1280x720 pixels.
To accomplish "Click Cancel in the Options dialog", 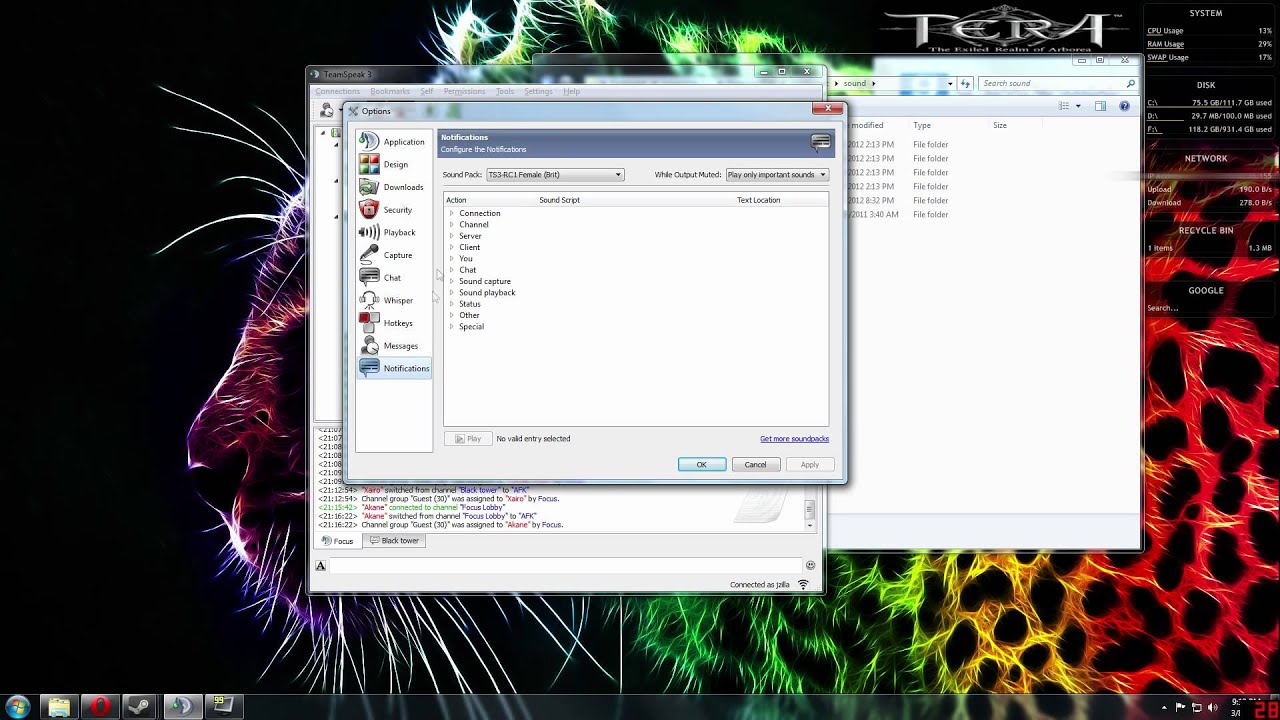I will (x=755, y=464).
